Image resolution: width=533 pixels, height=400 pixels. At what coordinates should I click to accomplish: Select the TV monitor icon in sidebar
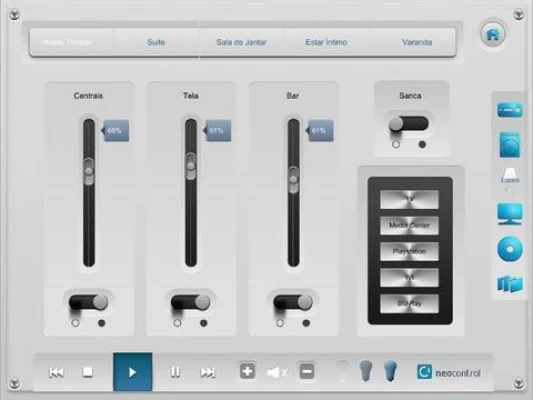coord(510,214)
